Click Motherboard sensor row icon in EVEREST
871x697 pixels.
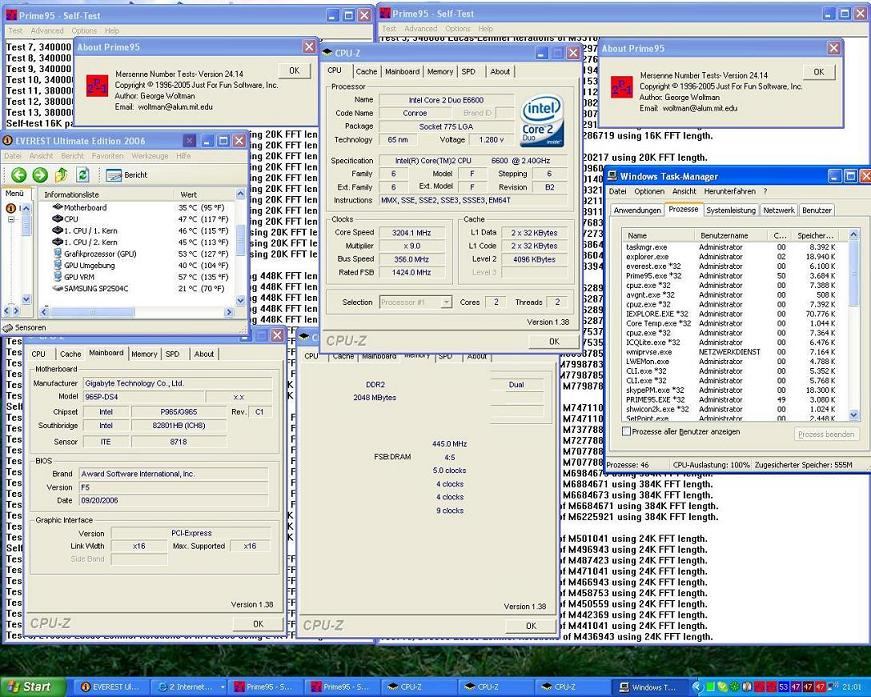click(x=57, y=207)
